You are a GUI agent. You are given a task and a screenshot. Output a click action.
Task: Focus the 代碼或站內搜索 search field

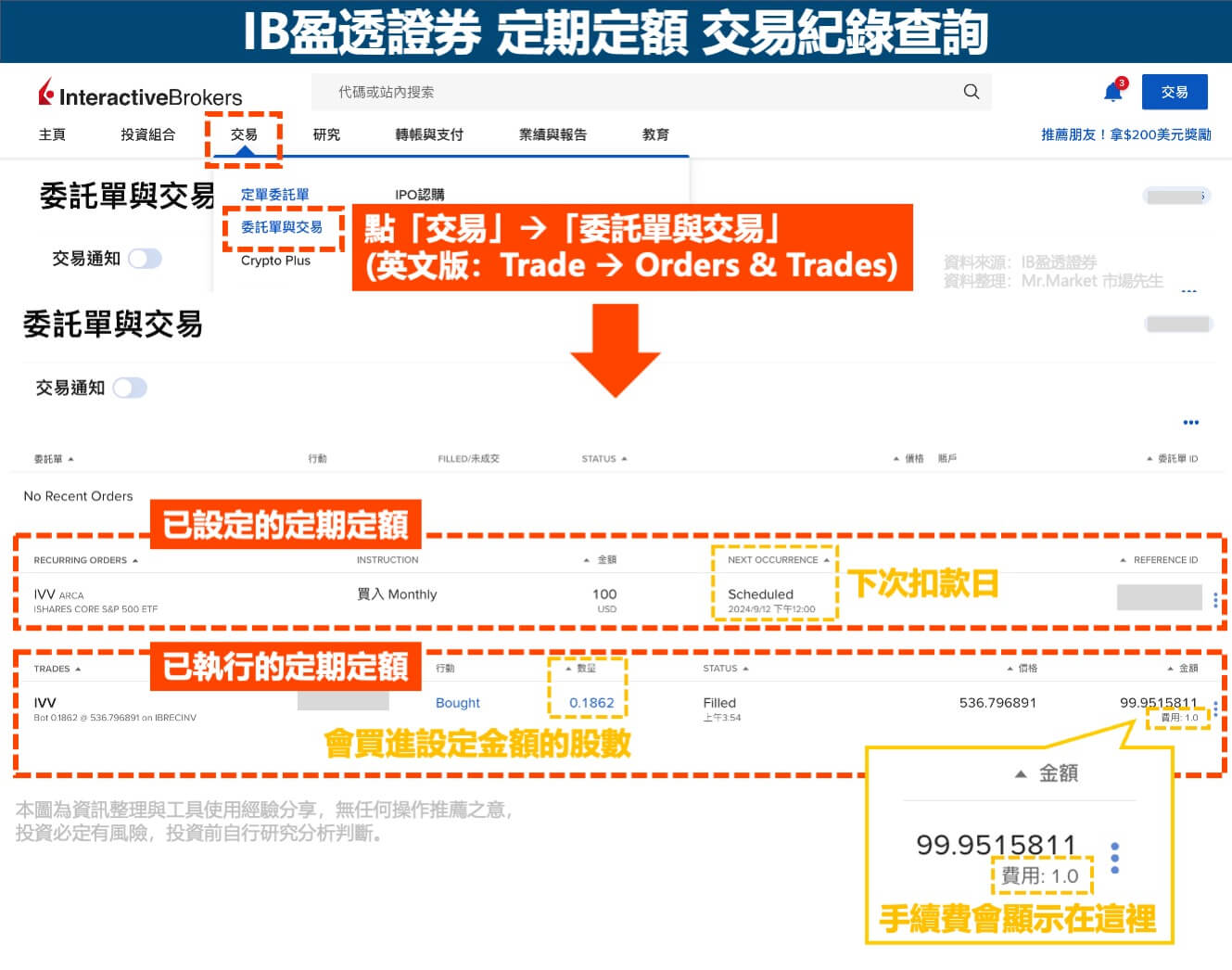pos(651,92)
